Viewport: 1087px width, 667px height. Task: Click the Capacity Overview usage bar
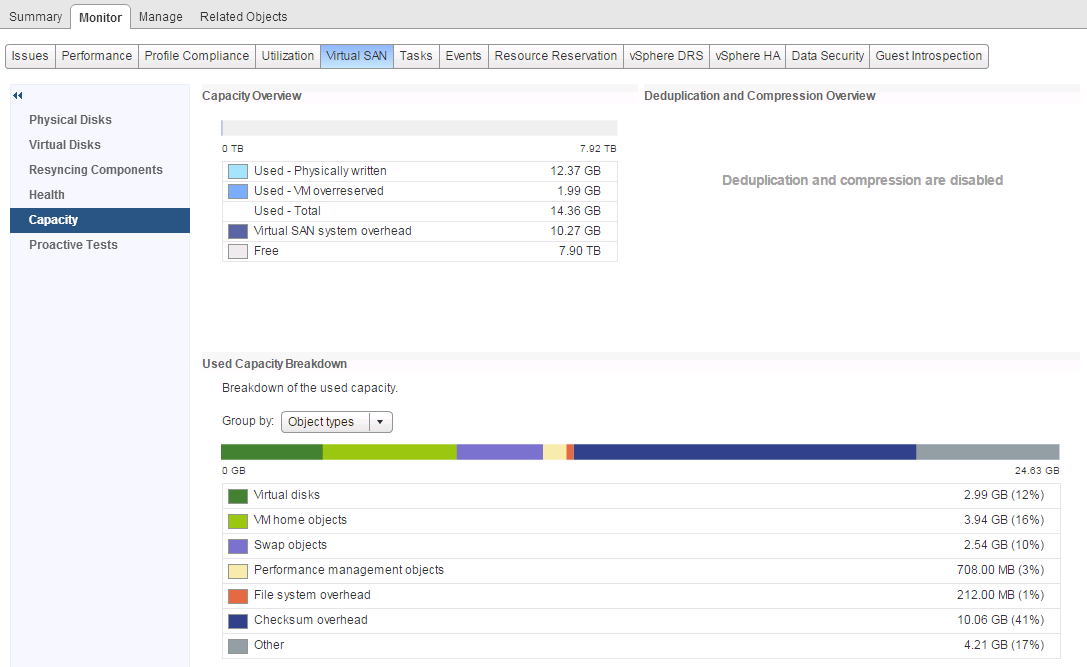(x=419, y=128)
